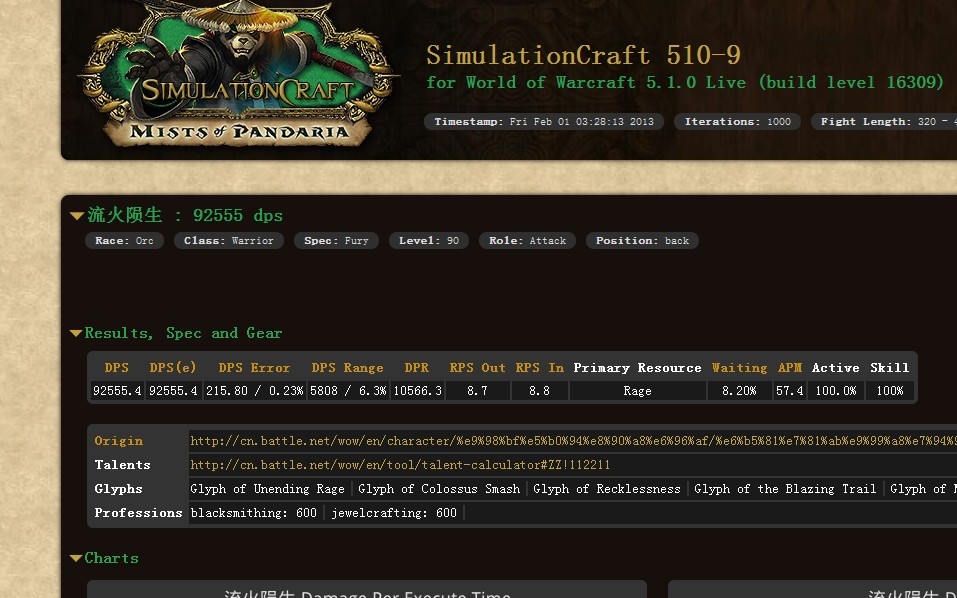The image size is (957, 598).
Task: Click the SimulationCraft Mists of Pandaria logo
Action: [237, 74]
